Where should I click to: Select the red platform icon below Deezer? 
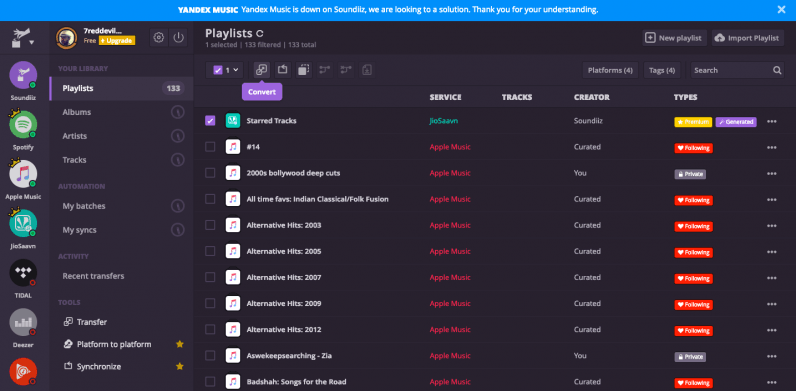point(23,371)
